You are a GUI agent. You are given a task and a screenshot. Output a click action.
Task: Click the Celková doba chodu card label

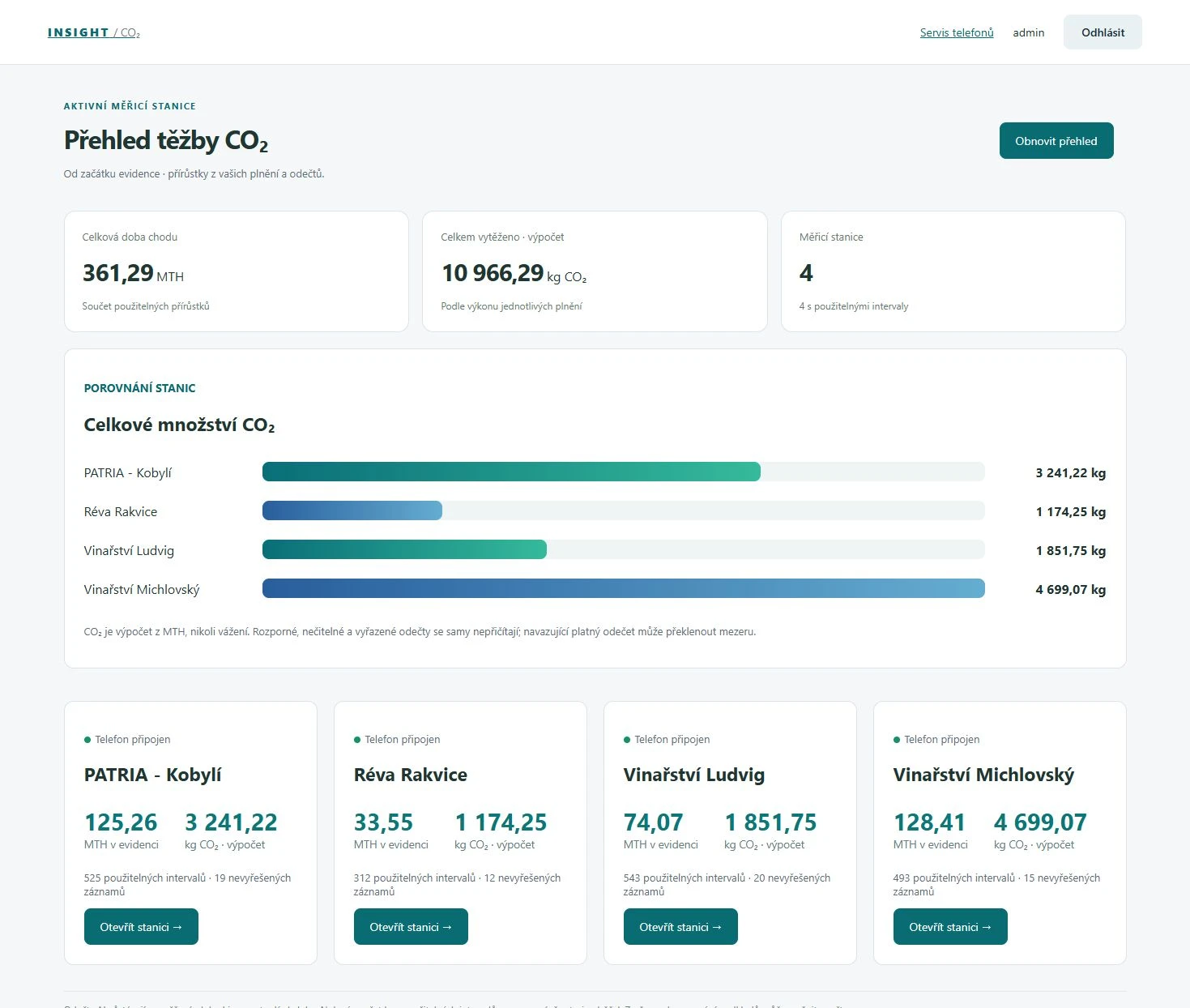(x=130, y=237)
